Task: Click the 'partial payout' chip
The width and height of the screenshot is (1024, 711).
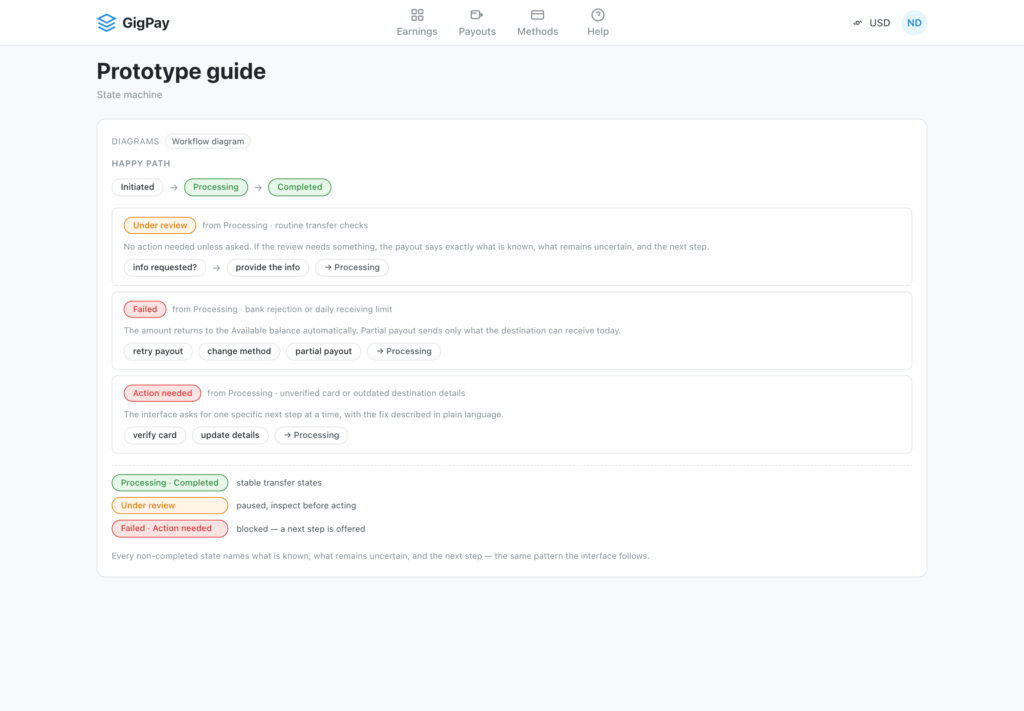Action: point(323,351)
